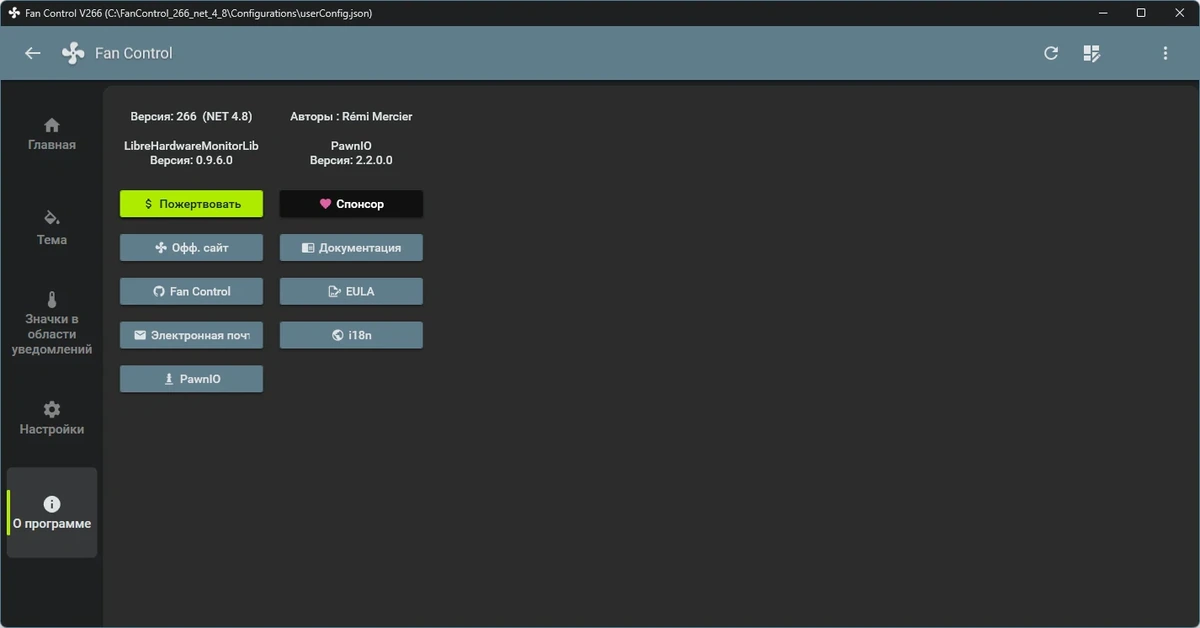
Task: Open the Главная home tab
Action: [x=52, y=134]
